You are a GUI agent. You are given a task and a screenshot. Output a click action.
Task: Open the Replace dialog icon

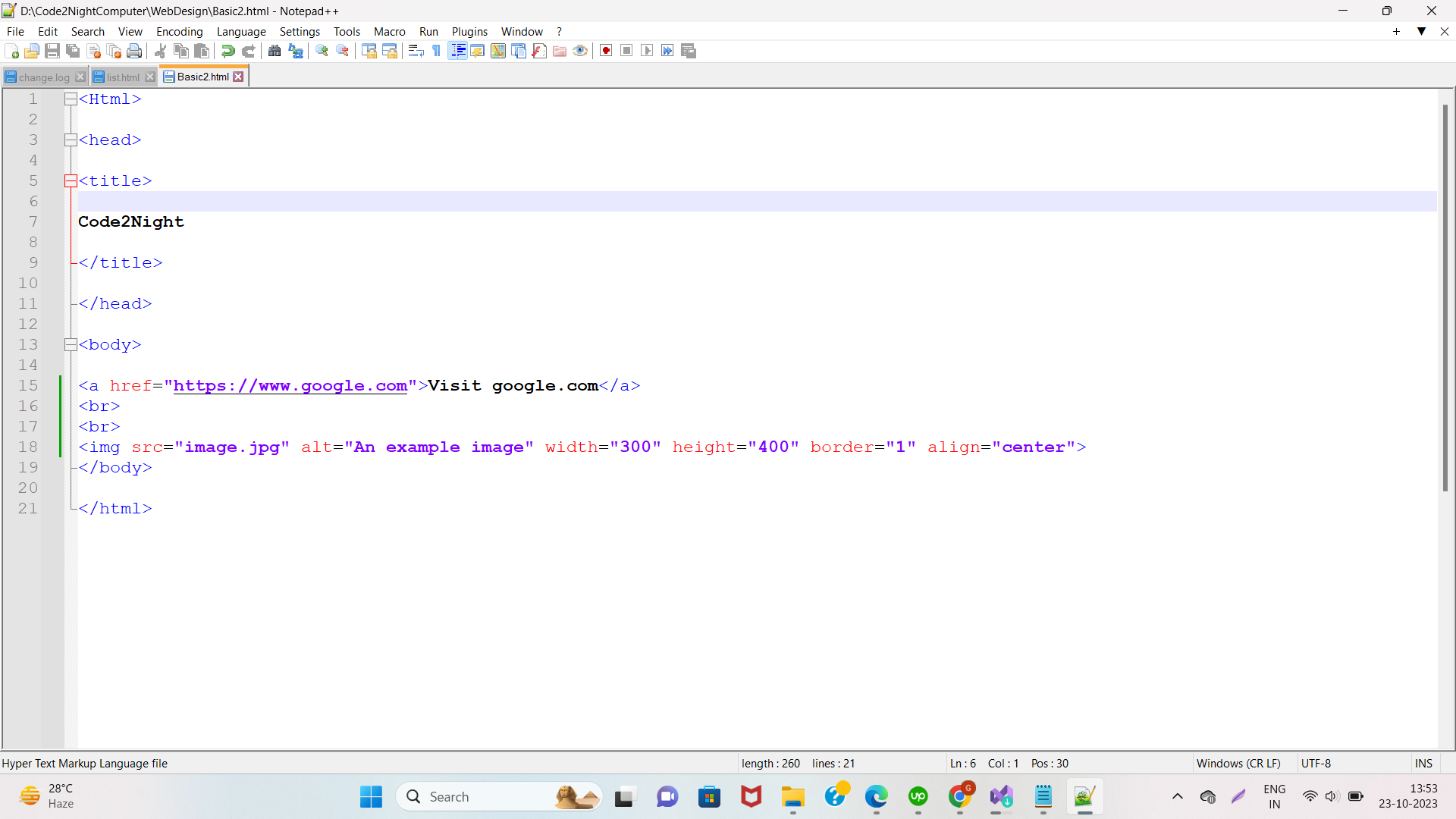[296, 51]
